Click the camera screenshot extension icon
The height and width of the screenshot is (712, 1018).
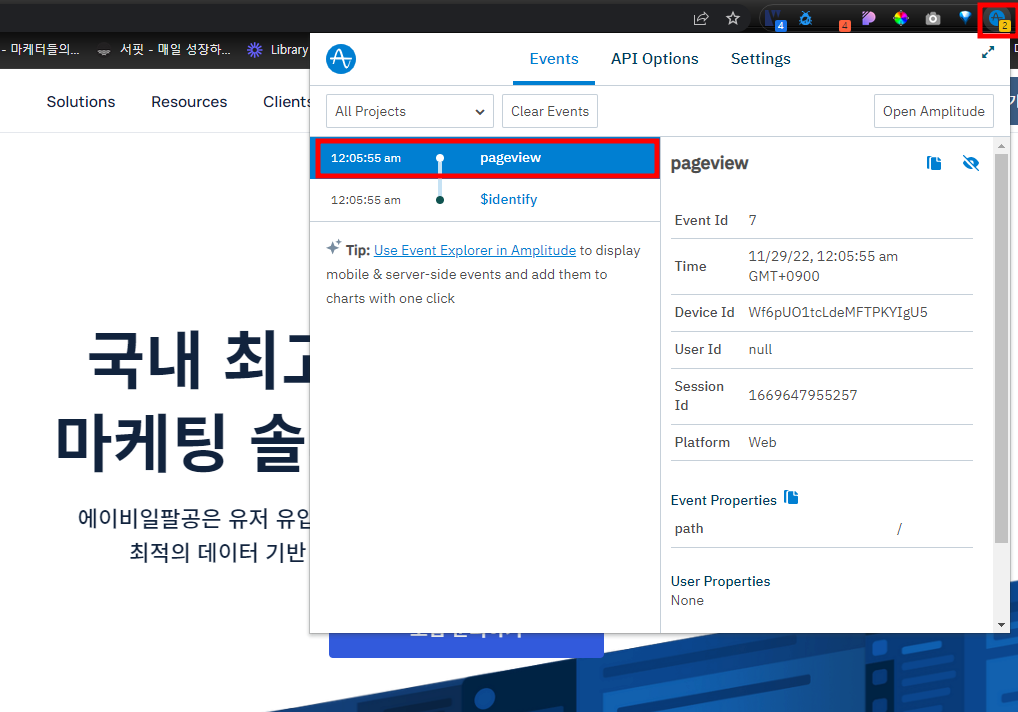[932, 18]
